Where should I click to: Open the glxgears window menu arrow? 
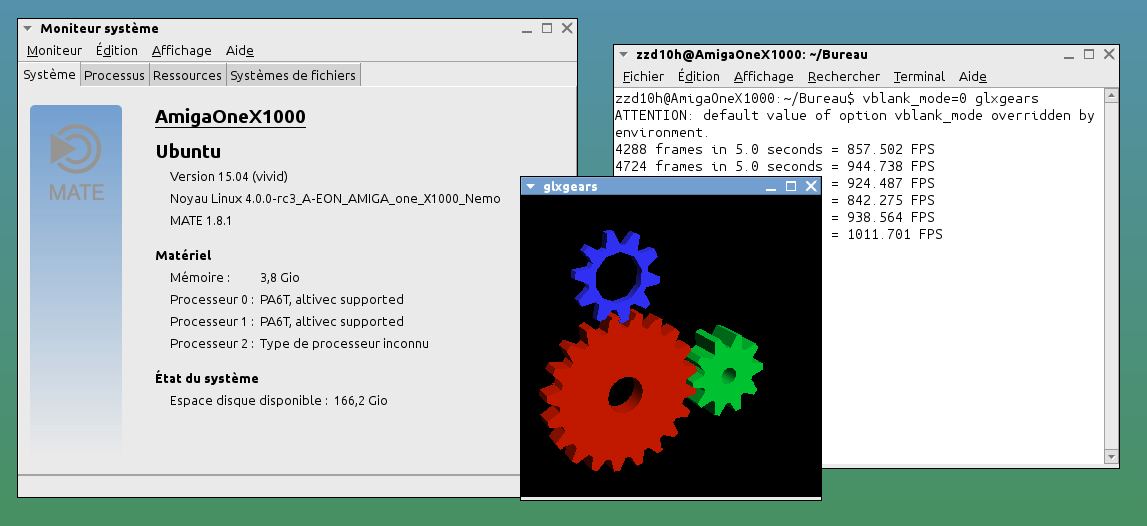[x=530, y=187]
